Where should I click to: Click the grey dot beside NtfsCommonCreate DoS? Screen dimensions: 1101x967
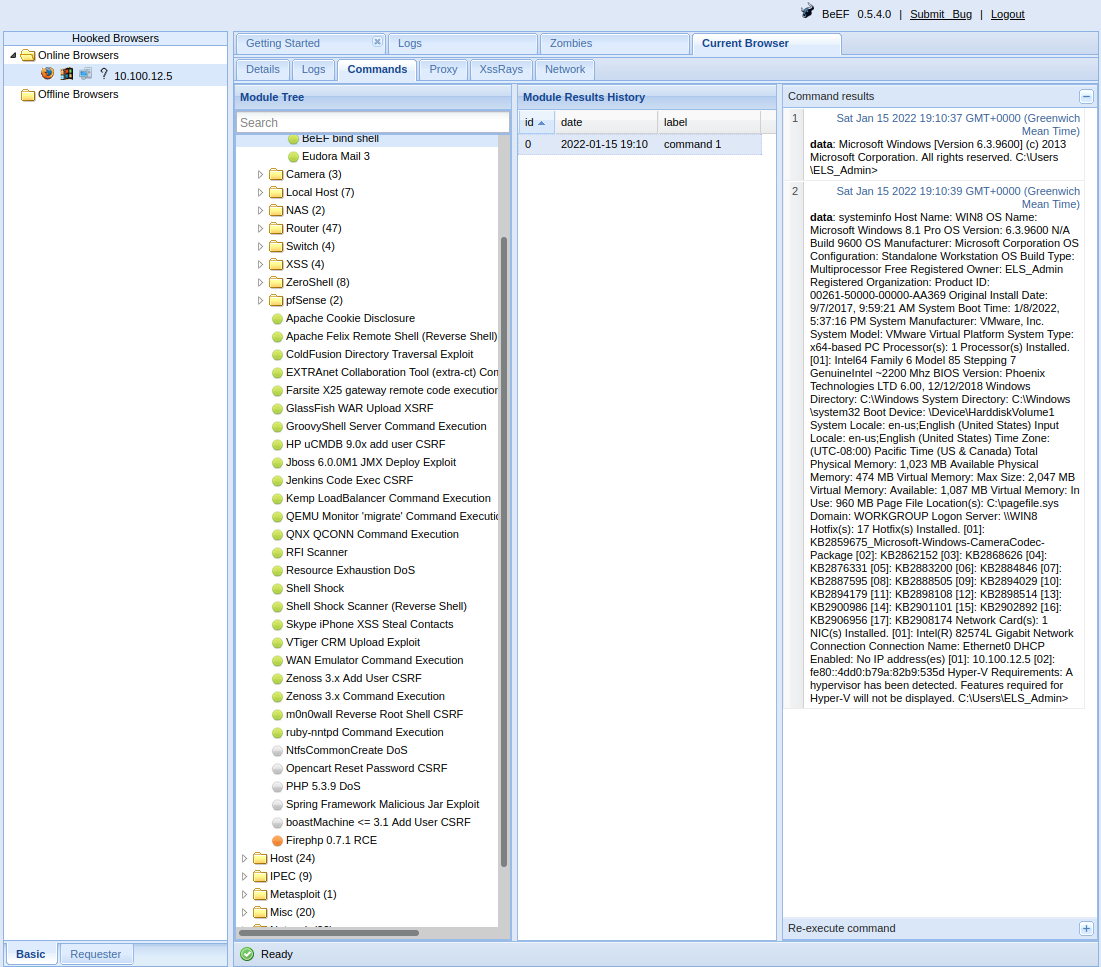pyautogui.click(x=277, y=751)
